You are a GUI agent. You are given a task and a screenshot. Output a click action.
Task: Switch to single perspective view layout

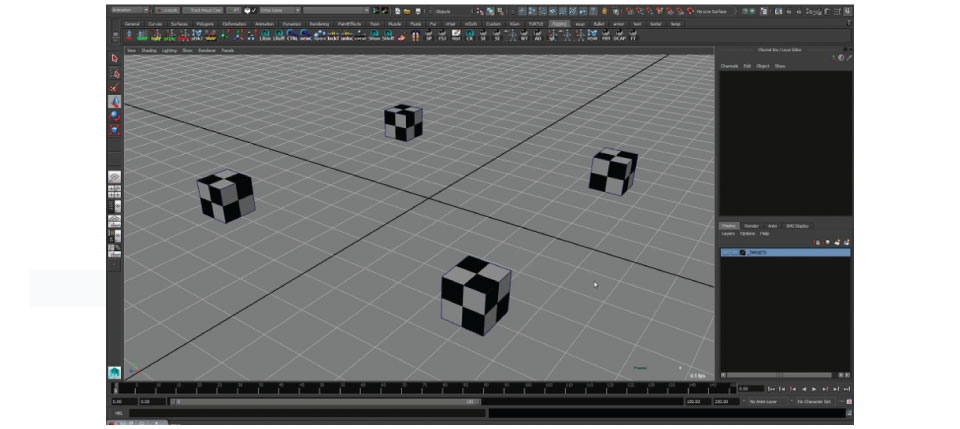(x=114, y=177)
